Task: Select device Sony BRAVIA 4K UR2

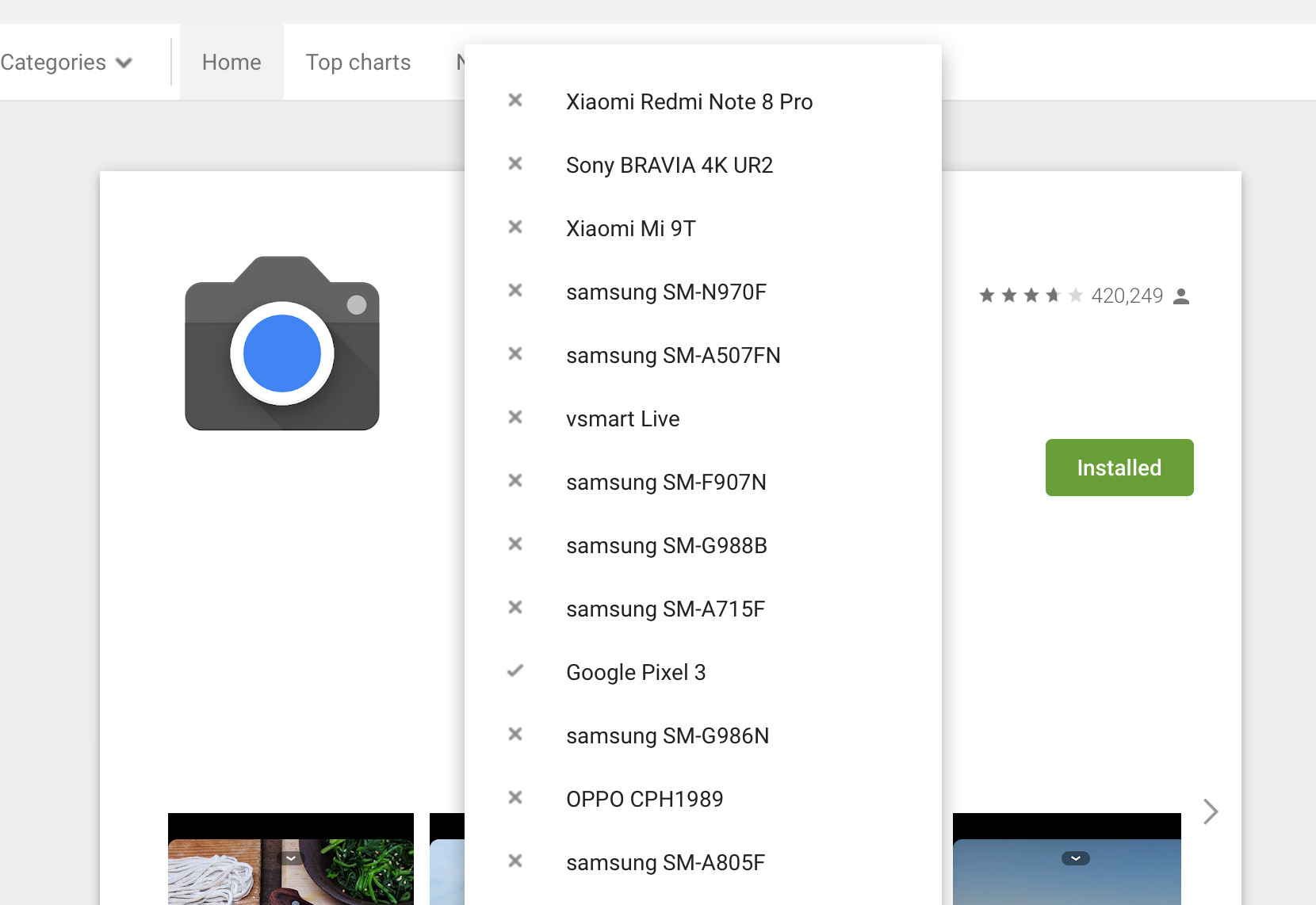Action: [703, 165]
